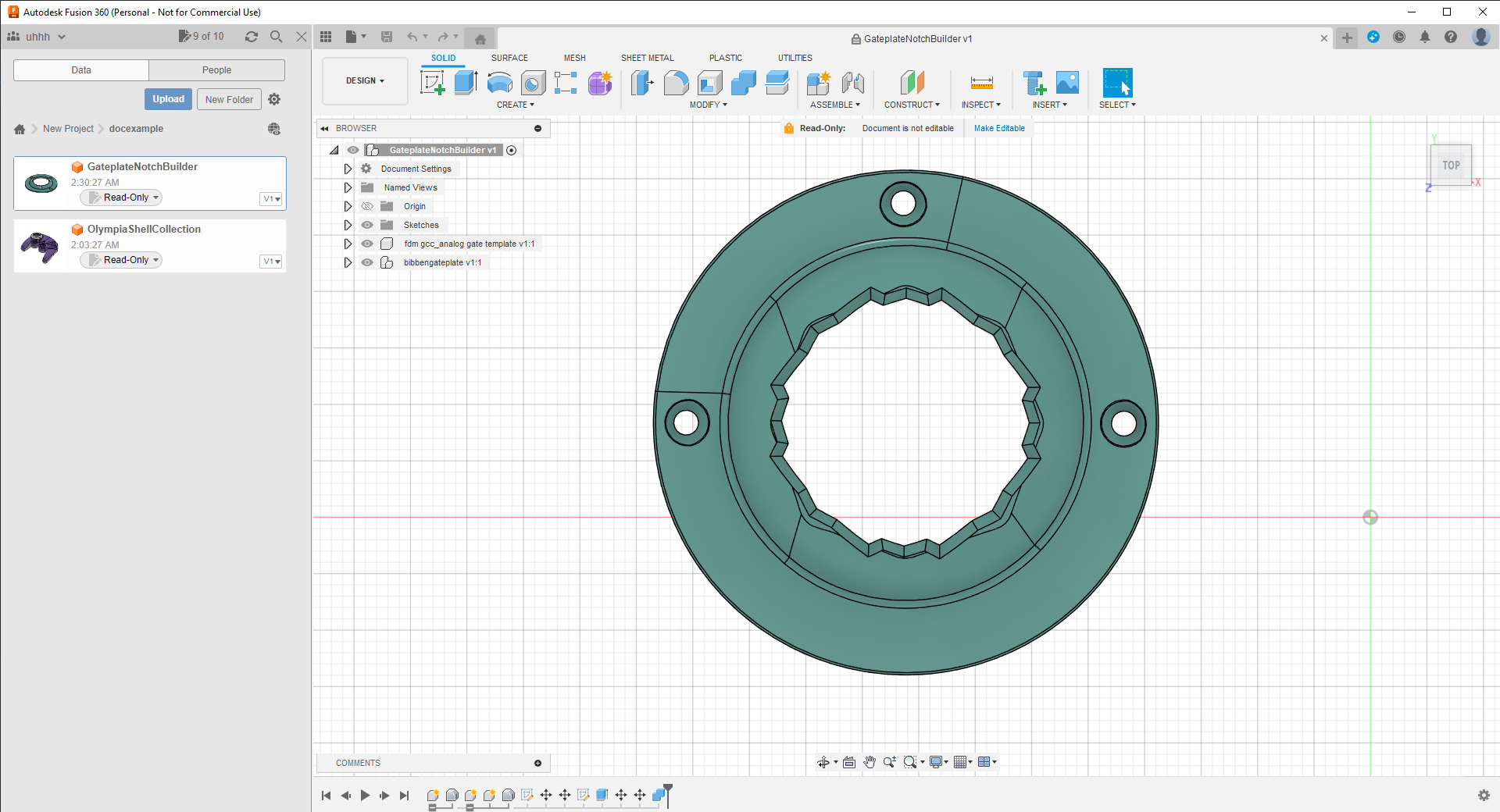Click Make Editable link
This screenshot has width=1500, height=812.
click(x=999, y=128)
